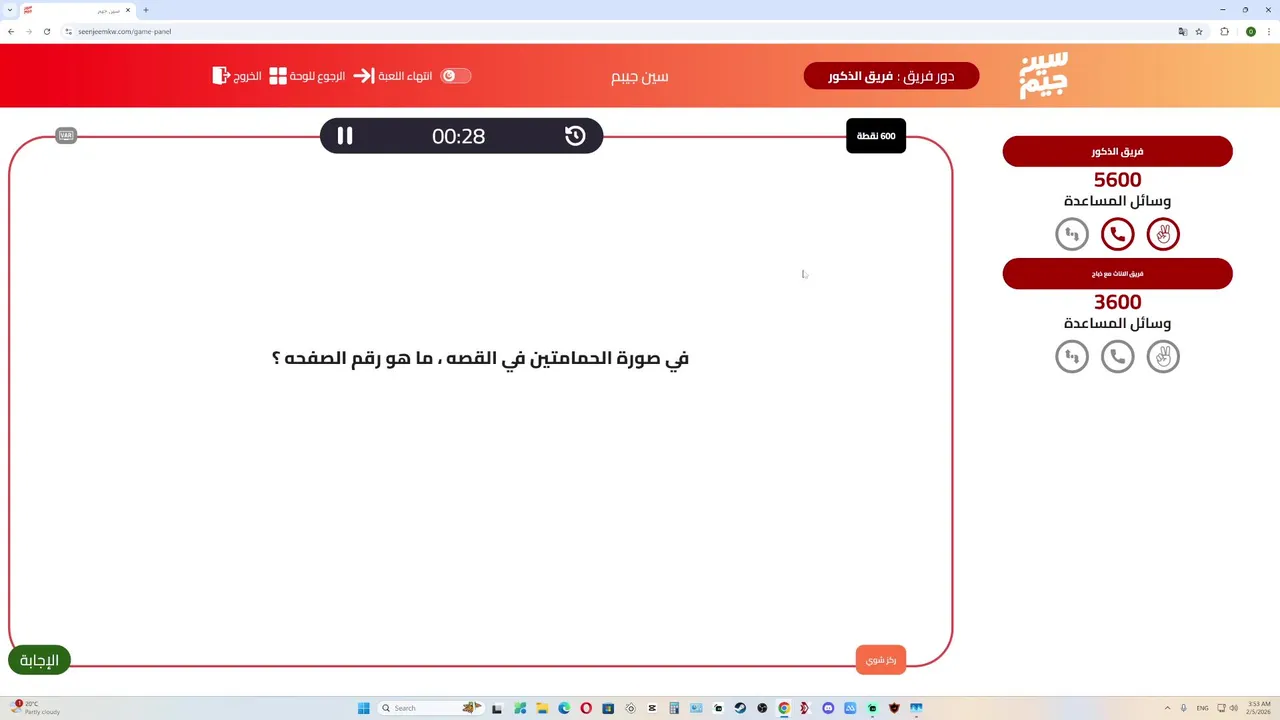1280x720 pixels.
Task: Click the 5600 team score
Action: pyautogui.click(x=1117, y=181)
